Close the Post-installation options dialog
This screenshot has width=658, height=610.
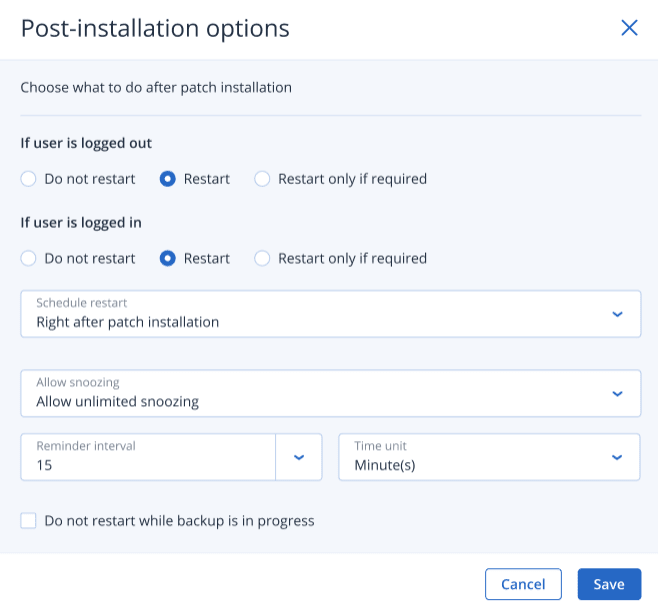(629, 28)
